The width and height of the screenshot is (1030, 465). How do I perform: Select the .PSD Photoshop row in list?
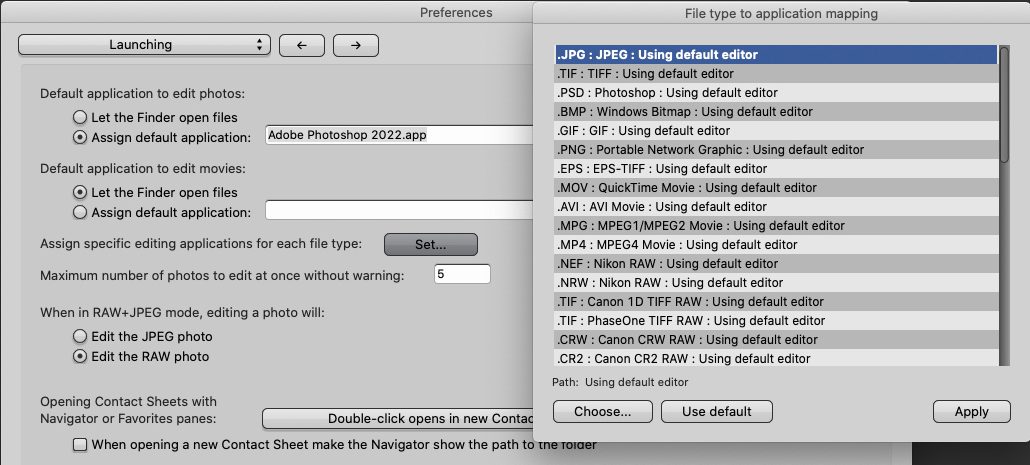[x=775, y=92]
